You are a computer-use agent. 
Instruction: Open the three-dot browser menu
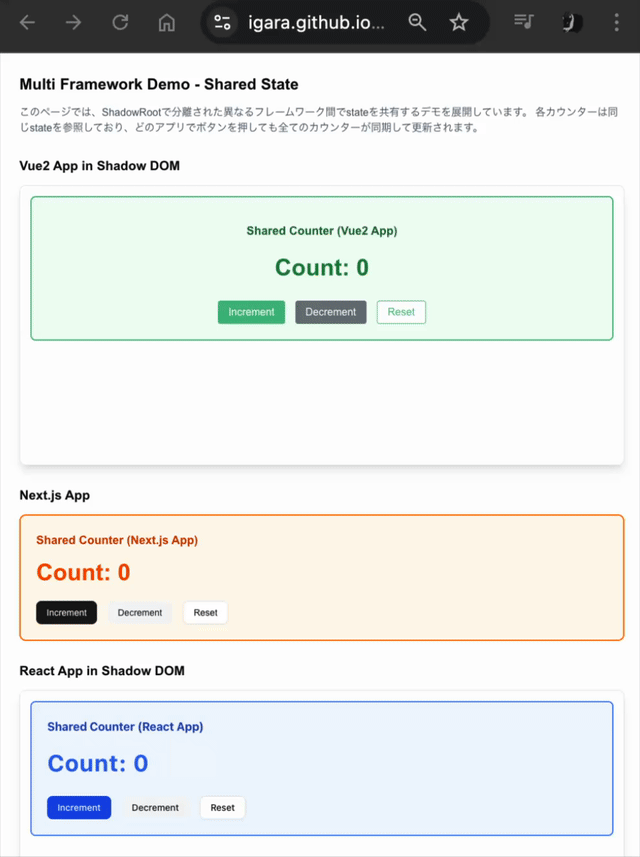pyautogui.click(x=616, y=23)
